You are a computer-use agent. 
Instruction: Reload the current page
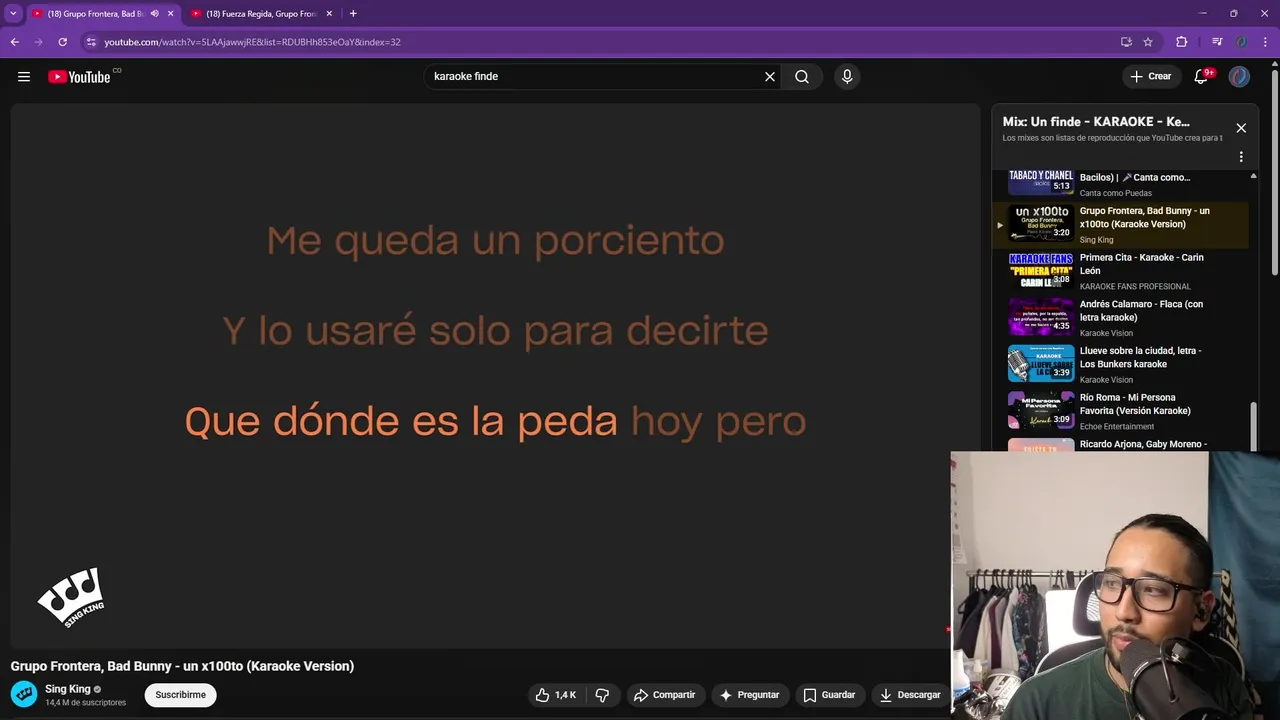[x=62, y=42]
